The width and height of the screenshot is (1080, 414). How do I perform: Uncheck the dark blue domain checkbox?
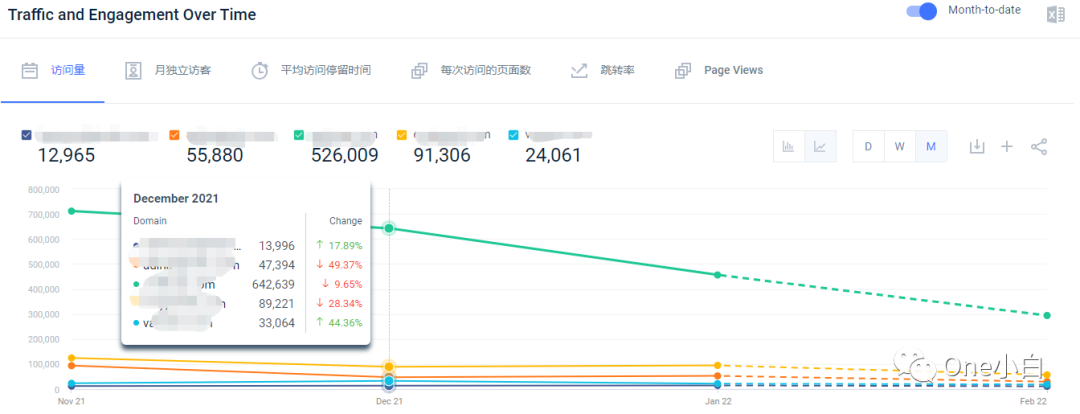(x=27, y=135)
